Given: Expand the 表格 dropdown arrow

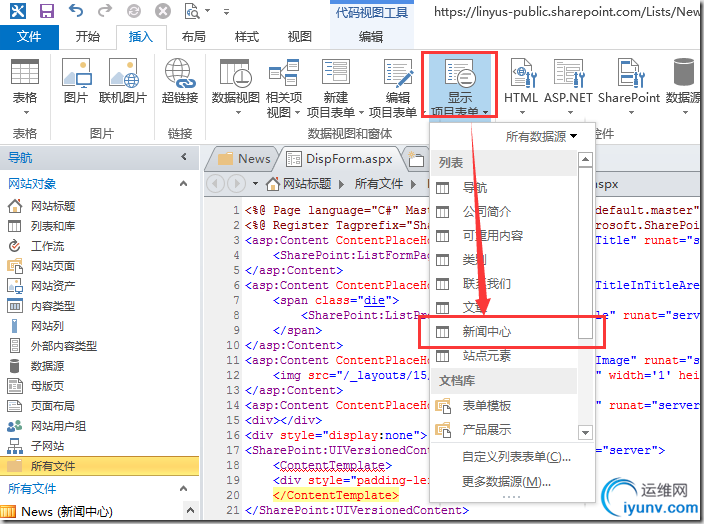Looking at the screenshot, I should click(x=26, y=112).
